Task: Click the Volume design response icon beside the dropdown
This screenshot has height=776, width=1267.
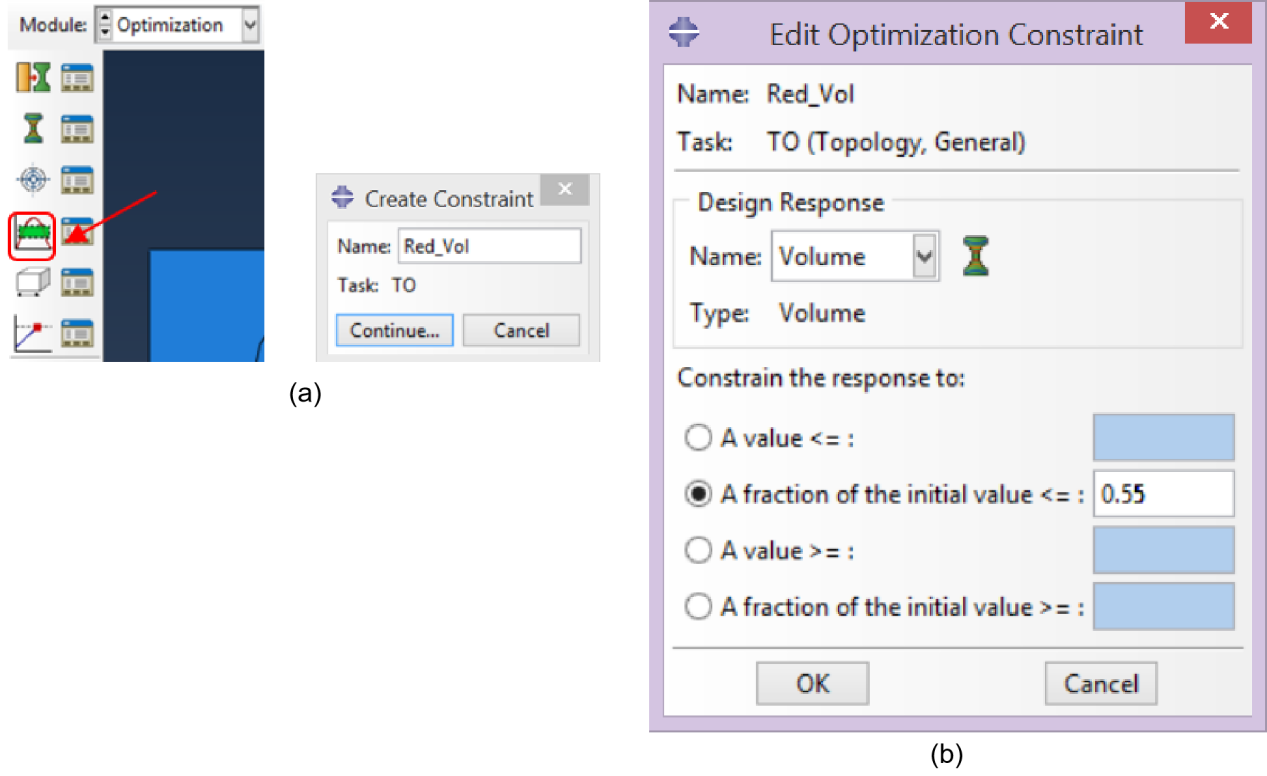Action: pyautogui.click(x=976, y=256)
